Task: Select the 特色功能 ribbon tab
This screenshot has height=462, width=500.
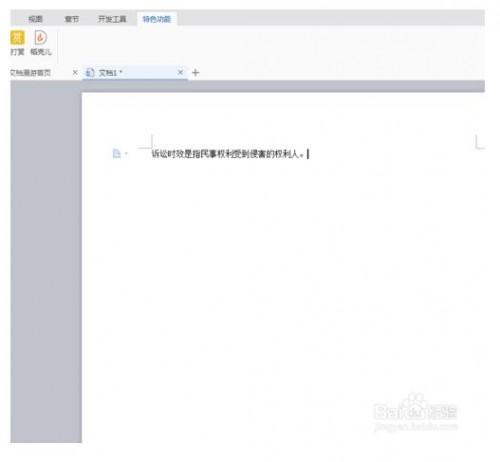Action: [x=157, y=19]
